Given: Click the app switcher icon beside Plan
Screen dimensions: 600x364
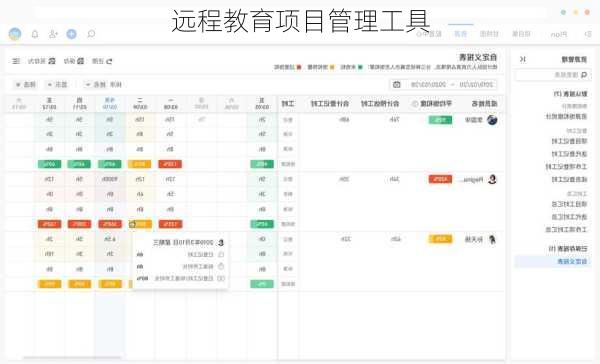Looking at the screenshot, I should coord(588,34).
